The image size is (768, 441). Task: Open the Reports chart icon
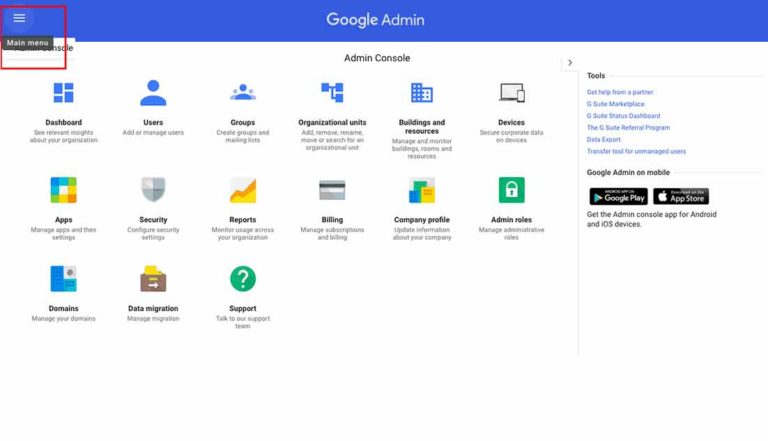243,190
